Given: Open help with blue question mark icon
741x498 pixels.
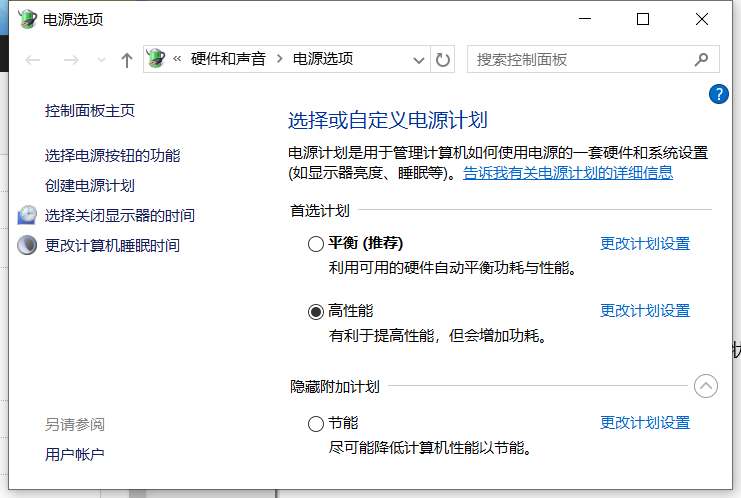Looking at the screenshot, I should 718,94.
